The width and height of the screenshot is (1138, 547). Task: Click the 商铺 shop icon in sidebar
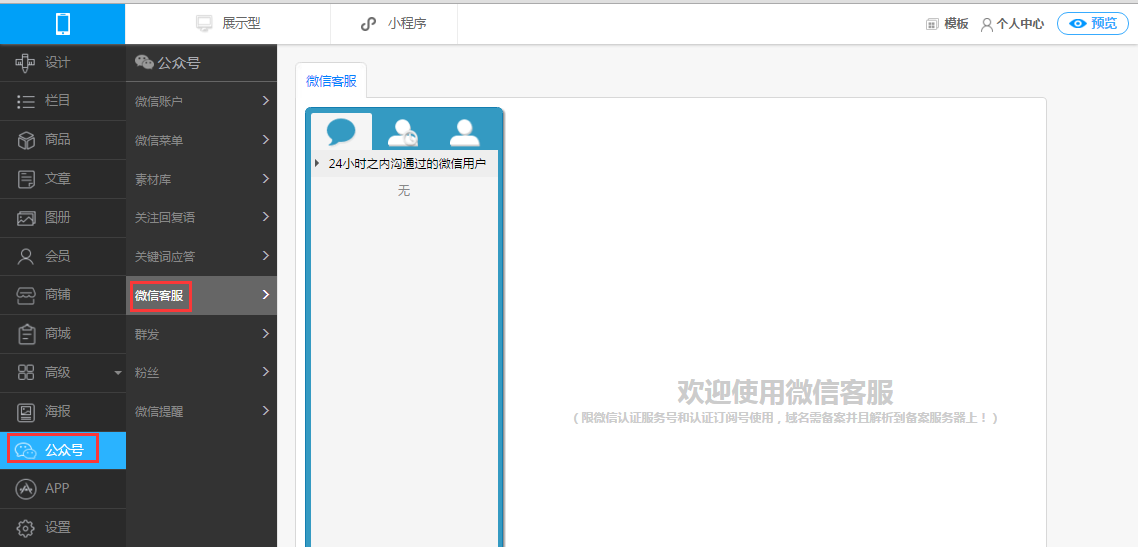[x=26, y=295]
